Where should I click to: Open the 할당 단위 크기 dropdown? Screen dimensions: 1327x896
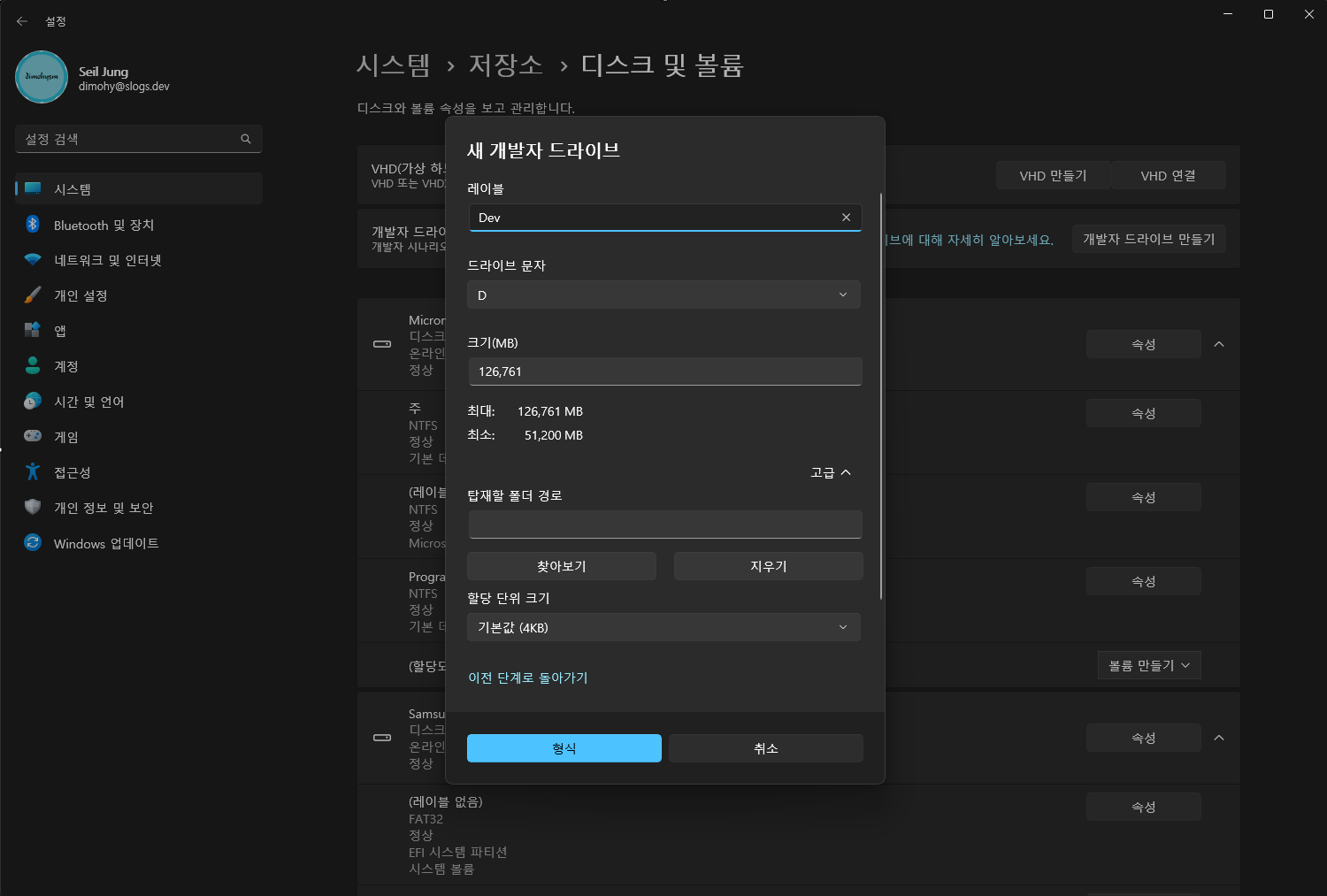(664, 627)
